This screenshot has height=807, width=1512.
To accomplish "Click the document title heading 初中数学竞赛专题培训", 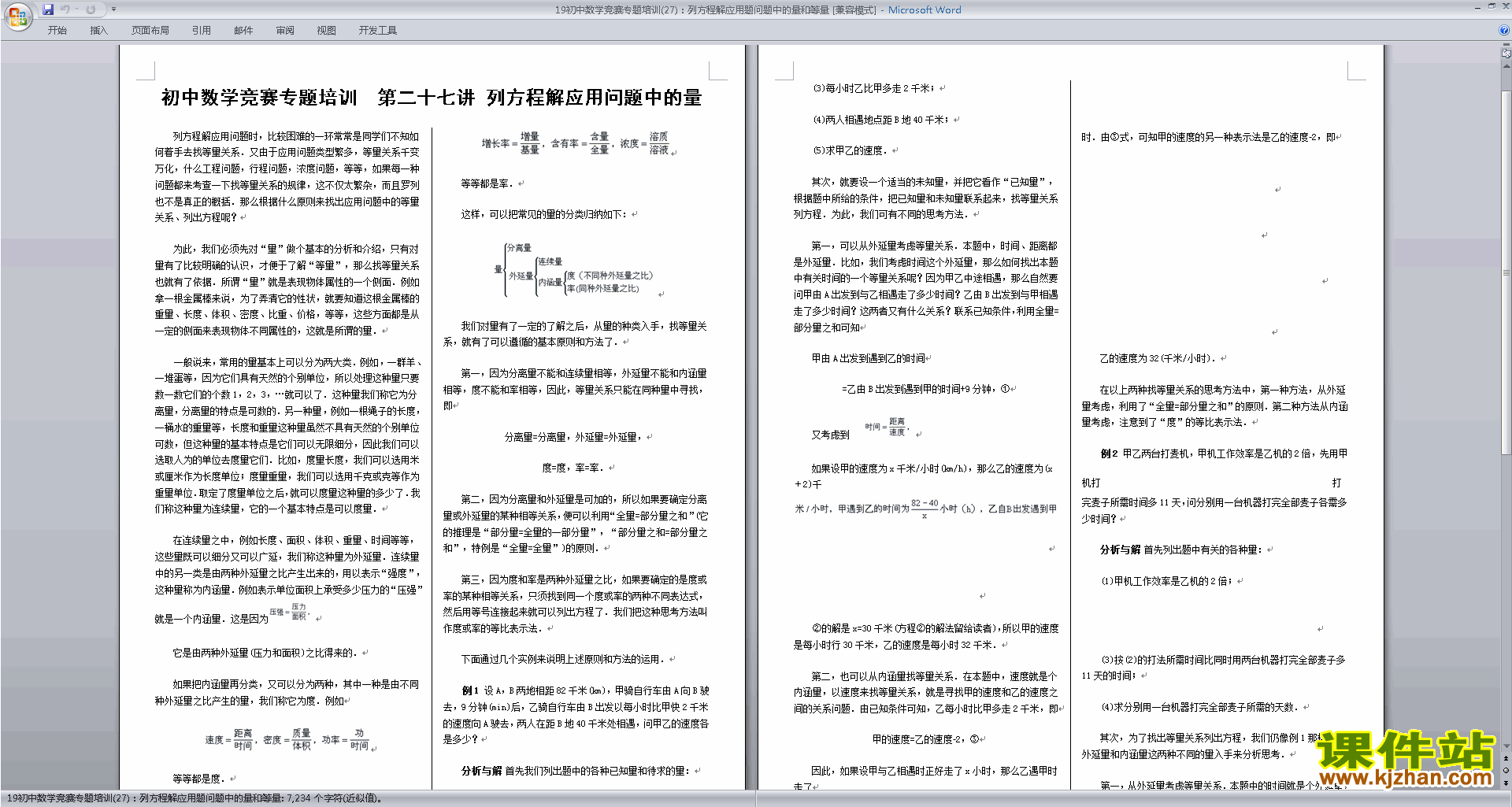I will (259, 98).
